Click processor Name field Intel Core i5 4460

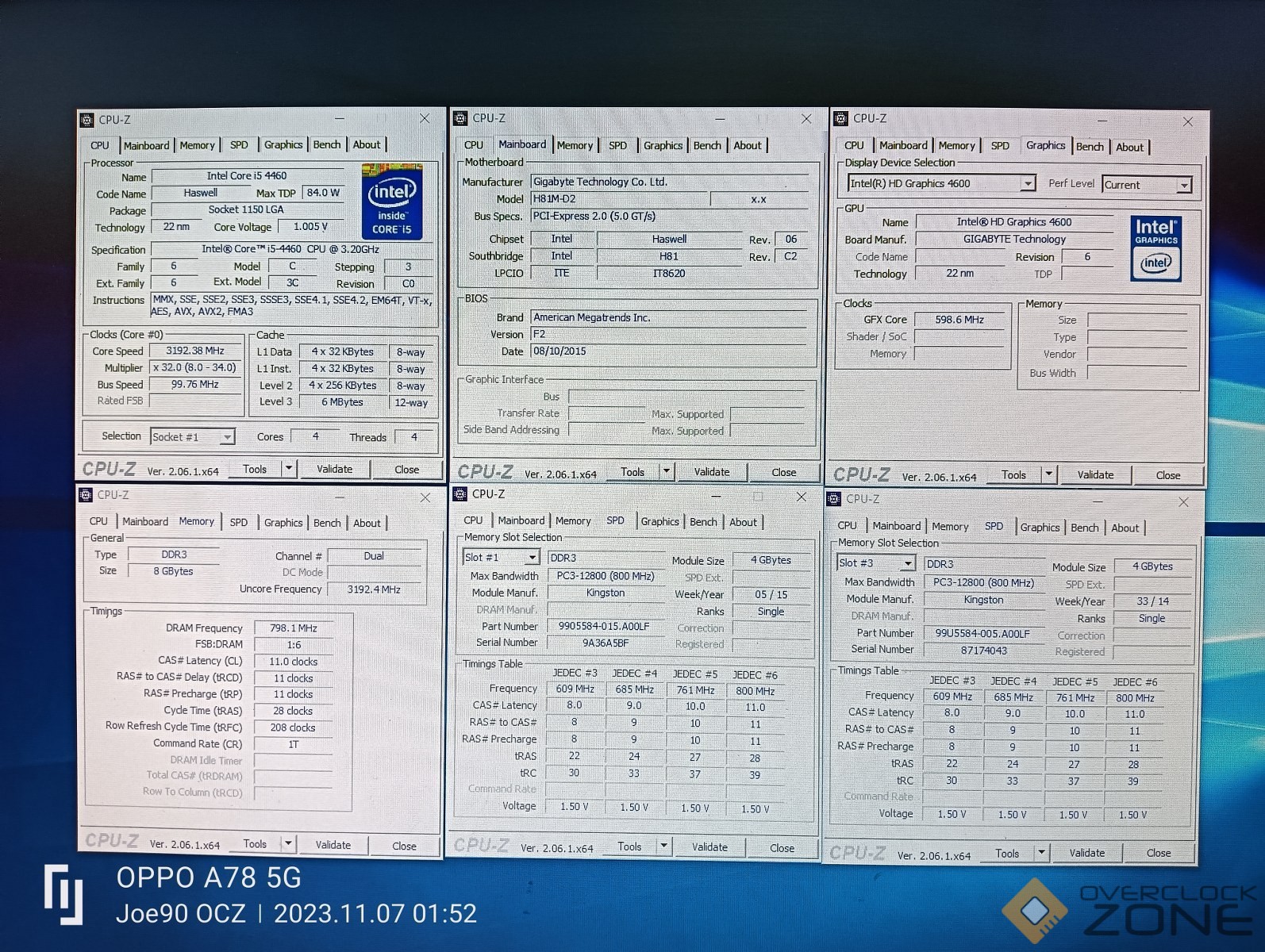point(248,176)
